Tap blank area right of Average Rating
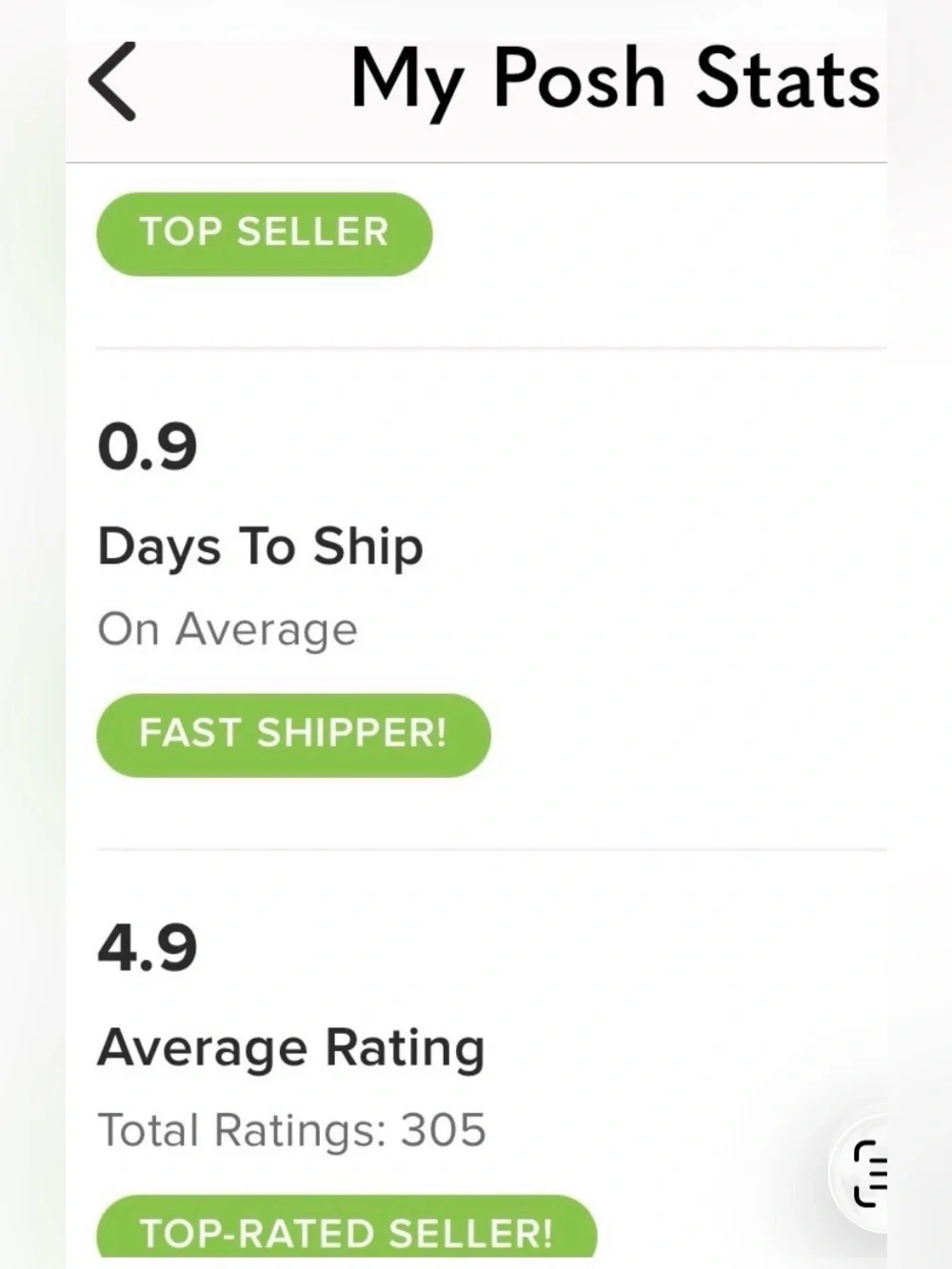The width and height of the screenshot is (952, 1269). [685, 1048]
